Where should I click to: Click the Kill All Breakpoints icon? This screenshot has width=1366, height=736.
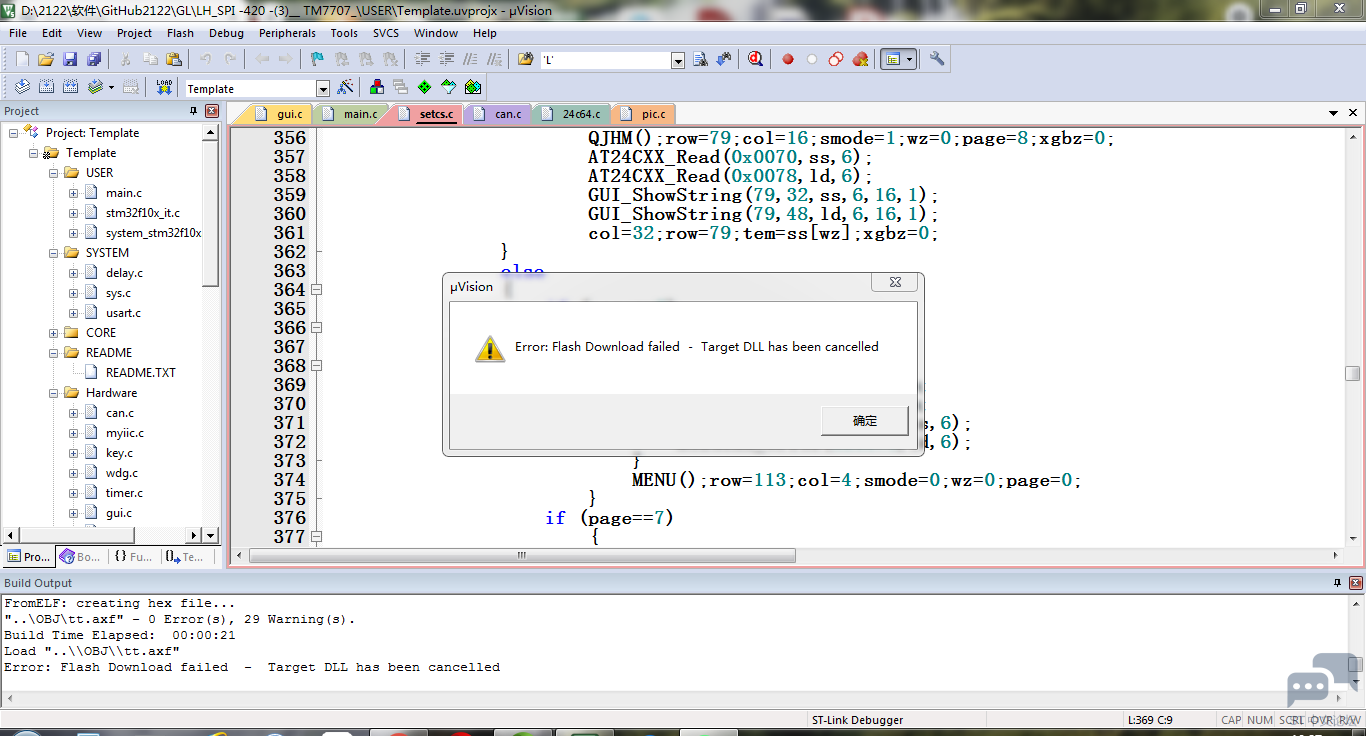click(x=860, y=60)
